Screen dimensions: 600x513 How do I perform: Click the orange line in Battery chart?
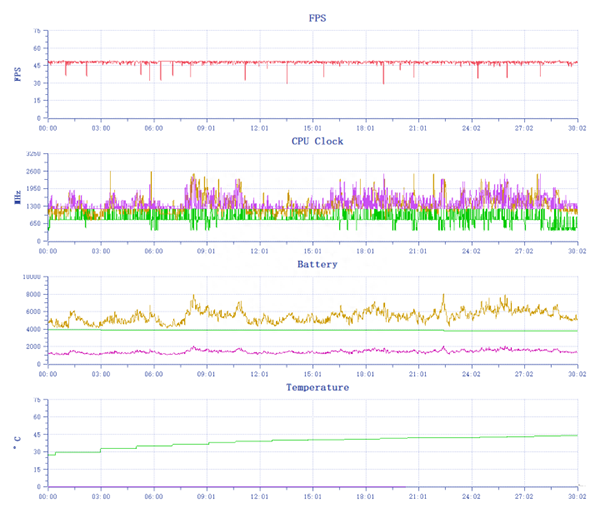coord(300,317)
